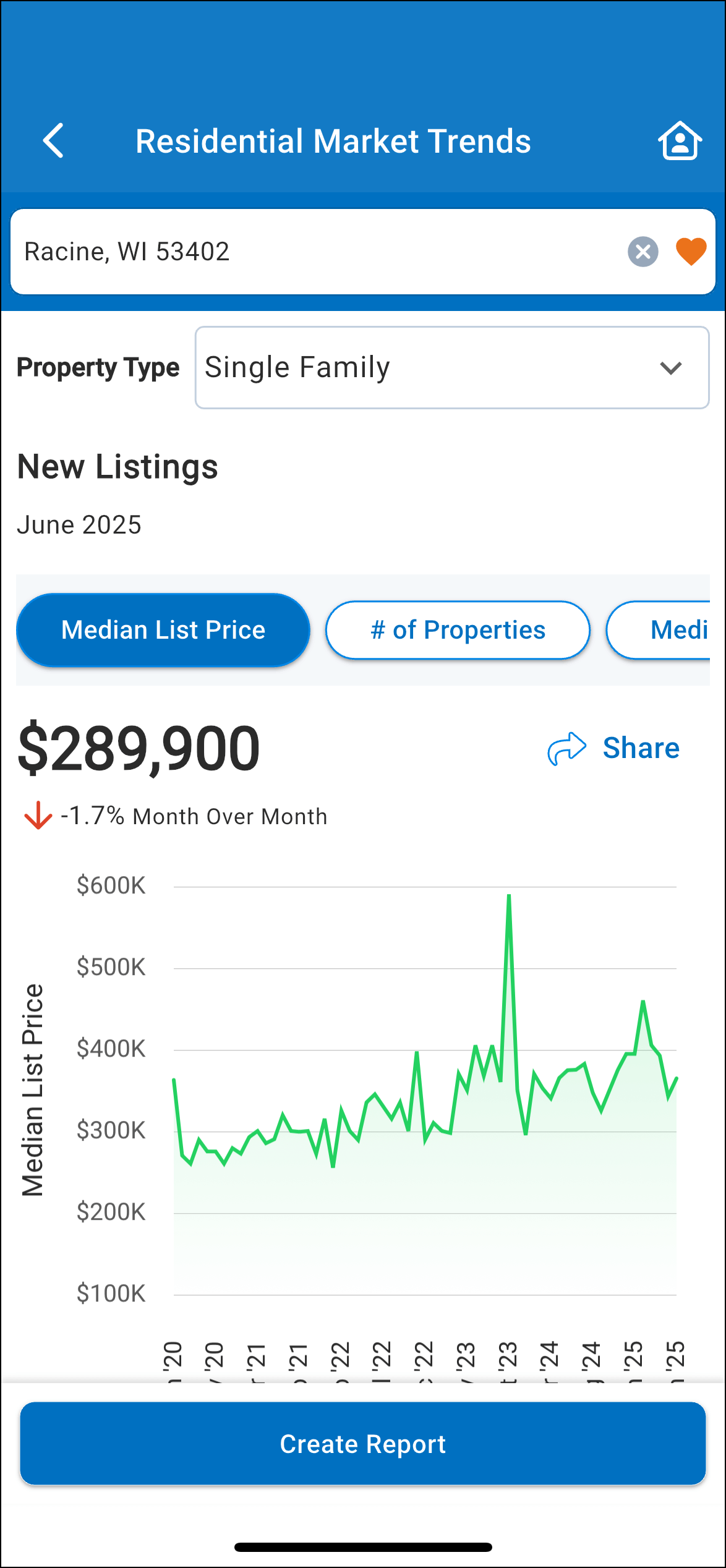Screen dimensions: 726x1568
Task: Switch to # of Properties tab
Action: point(458,630)
